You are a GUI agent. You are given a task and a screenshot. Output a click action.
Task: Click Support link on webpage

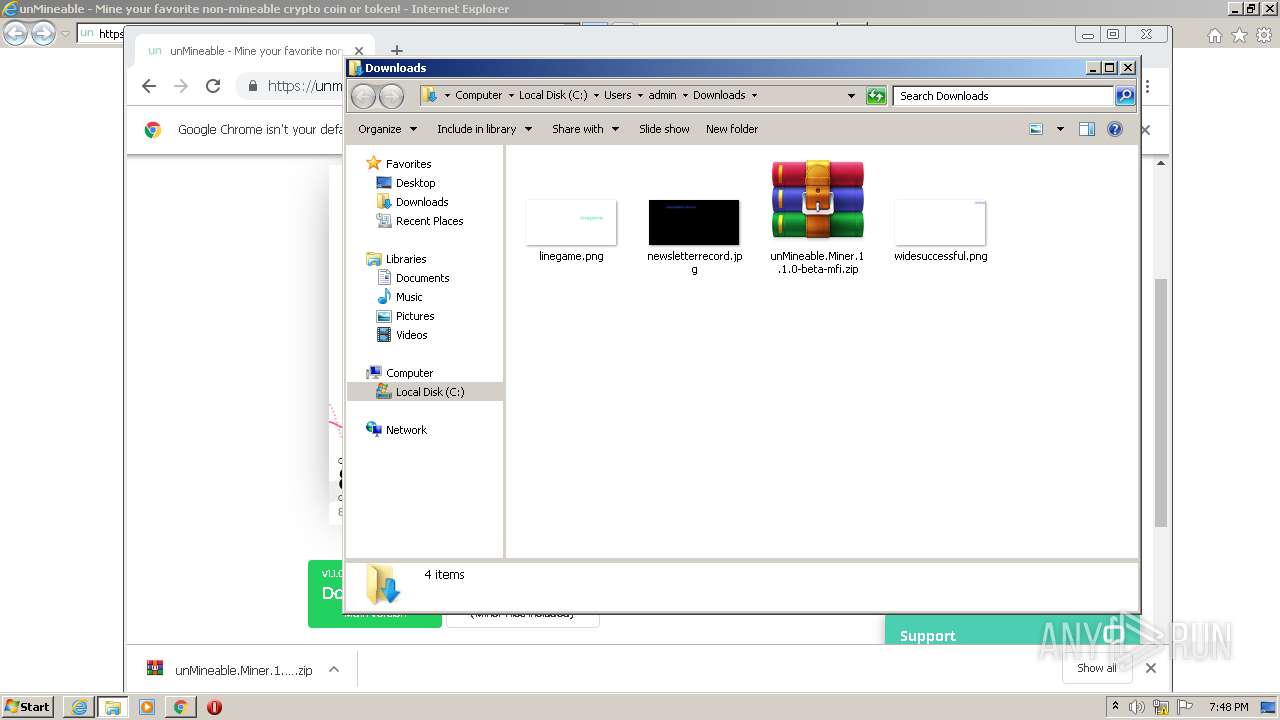(x=928, y=636)
